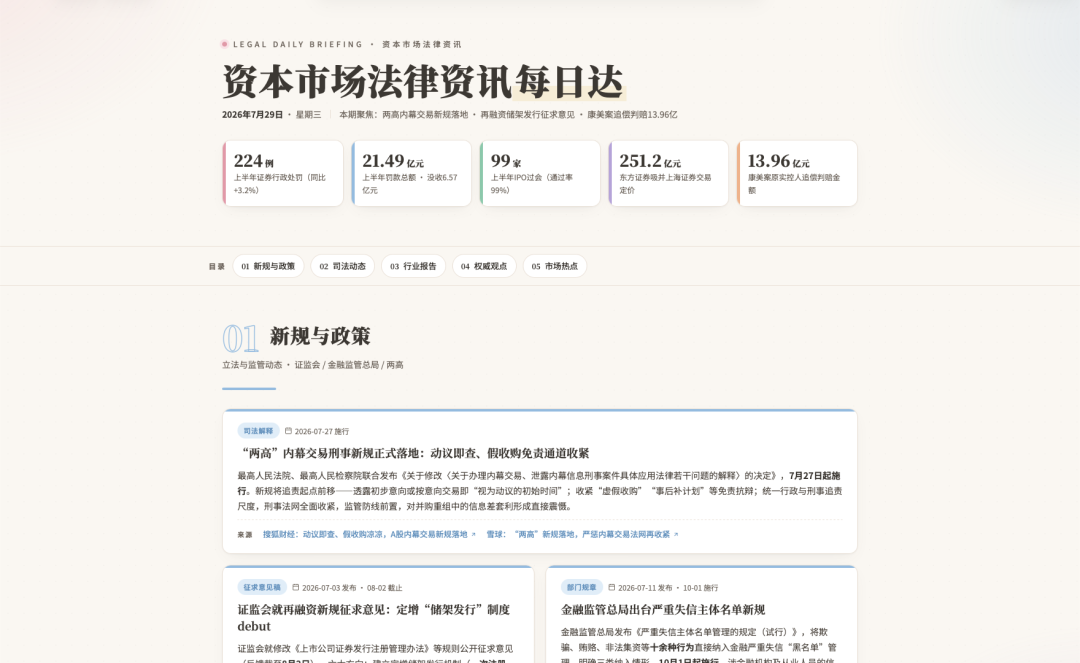
Task: Select the 21.49 亿元 罚款总额 stat card
Action: [x=412, y=173]
